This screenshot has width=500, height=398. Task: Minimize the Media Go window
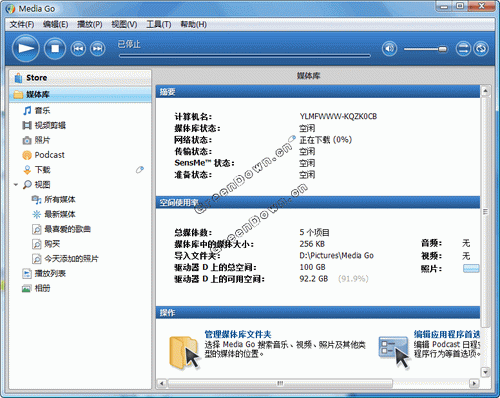click(444, 6)
